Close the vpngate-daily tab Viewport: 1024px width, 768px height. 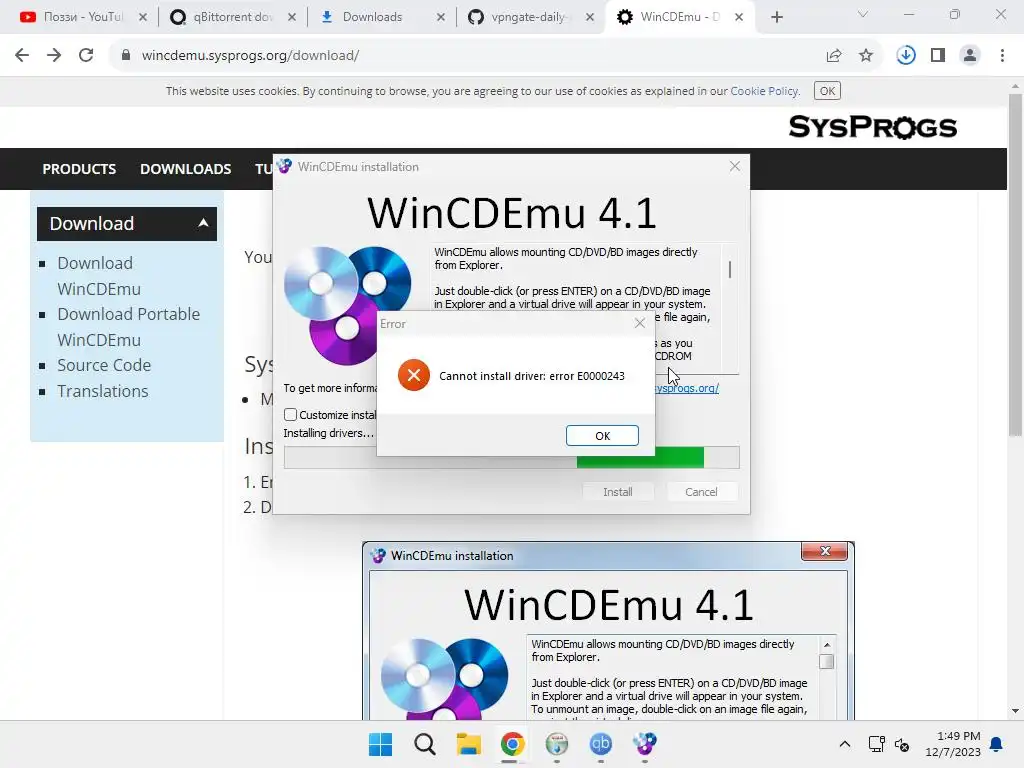(590, 18)
